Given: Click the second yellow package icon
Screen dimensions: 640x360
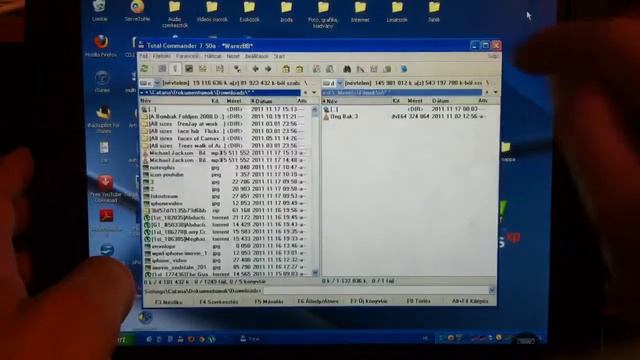Looking at the screenshot, I should pos(300,69).
